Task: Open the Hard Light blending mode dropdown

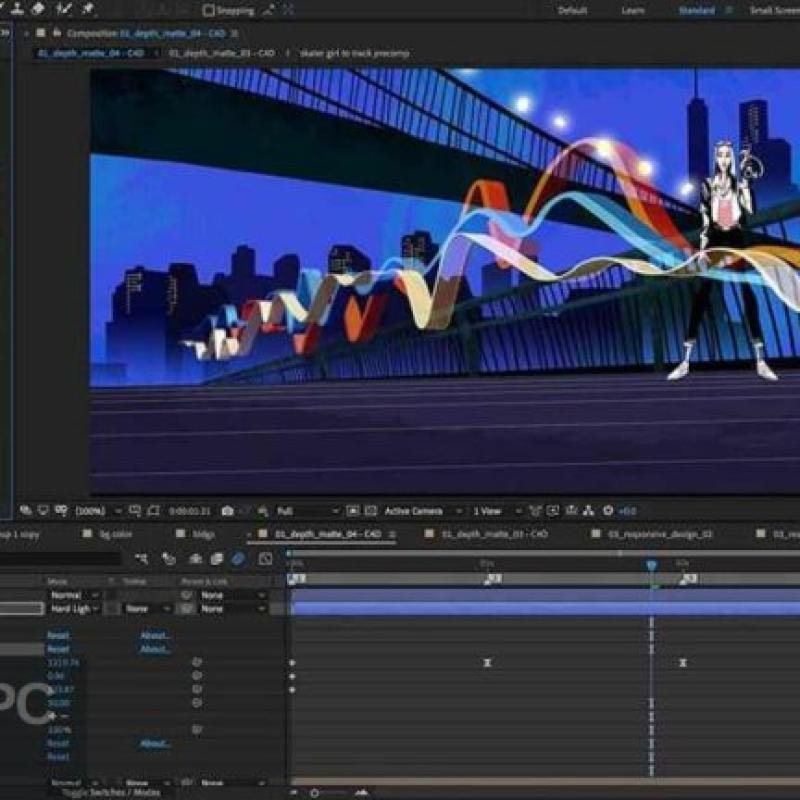Action: pyautogui.click(x=74, y=609)
